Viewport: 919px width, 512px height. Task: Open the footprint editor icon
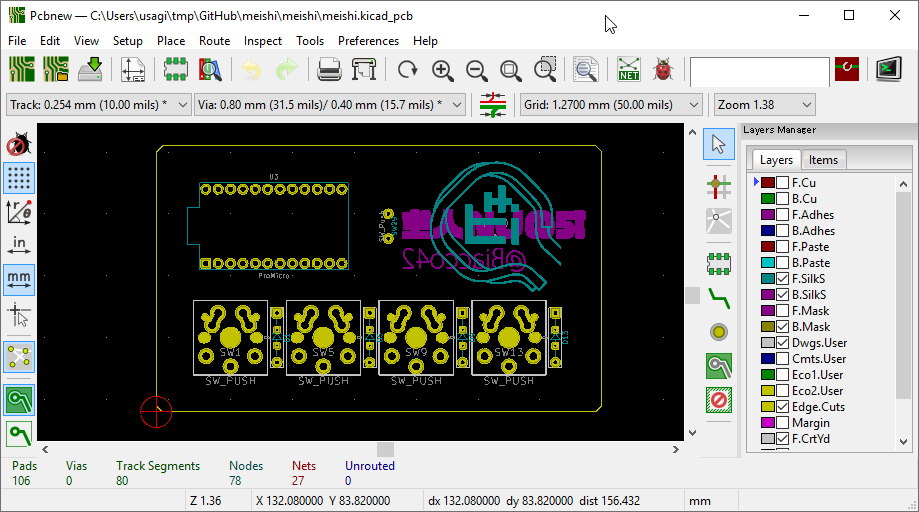[175, 69]
